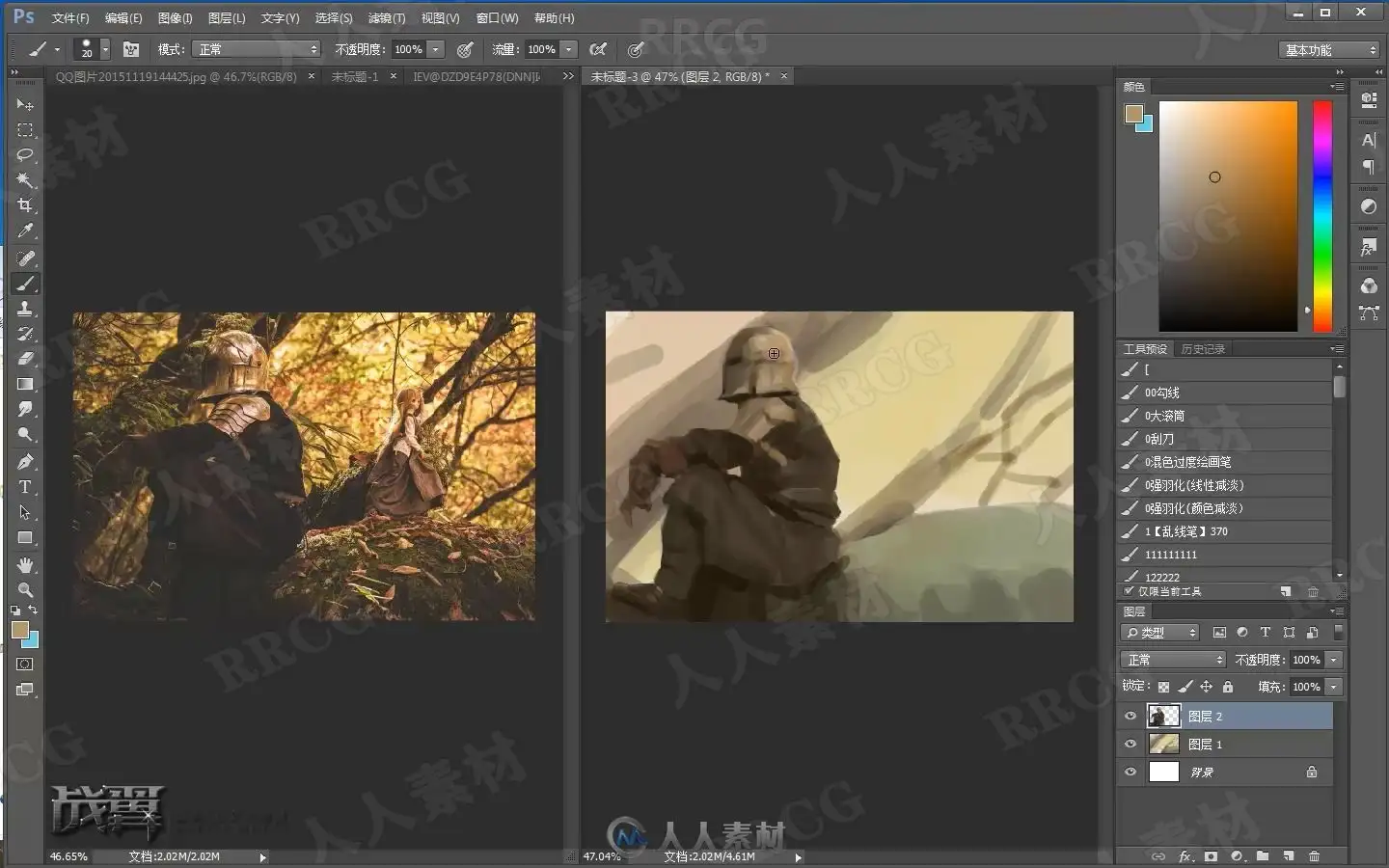
Task: Toggle the 仅限当前工具 checkbox
Action: point(1130,591)
